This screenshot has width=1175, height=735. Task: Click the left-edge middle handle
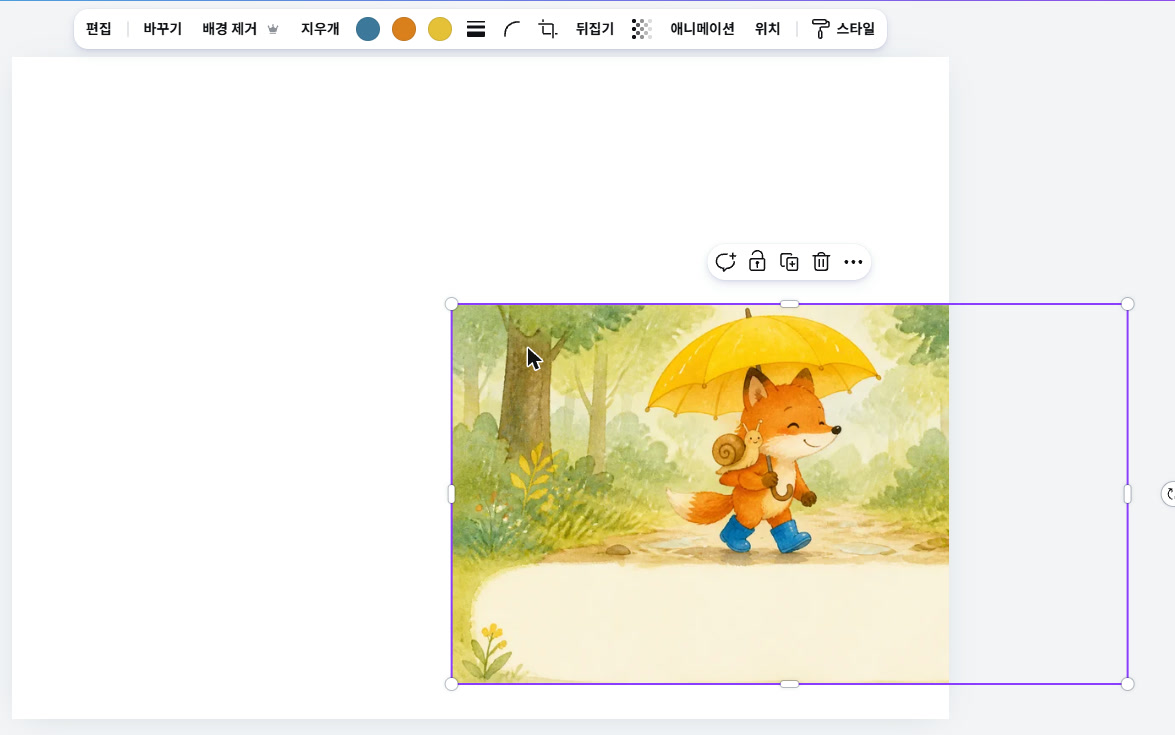click(451, 494)
